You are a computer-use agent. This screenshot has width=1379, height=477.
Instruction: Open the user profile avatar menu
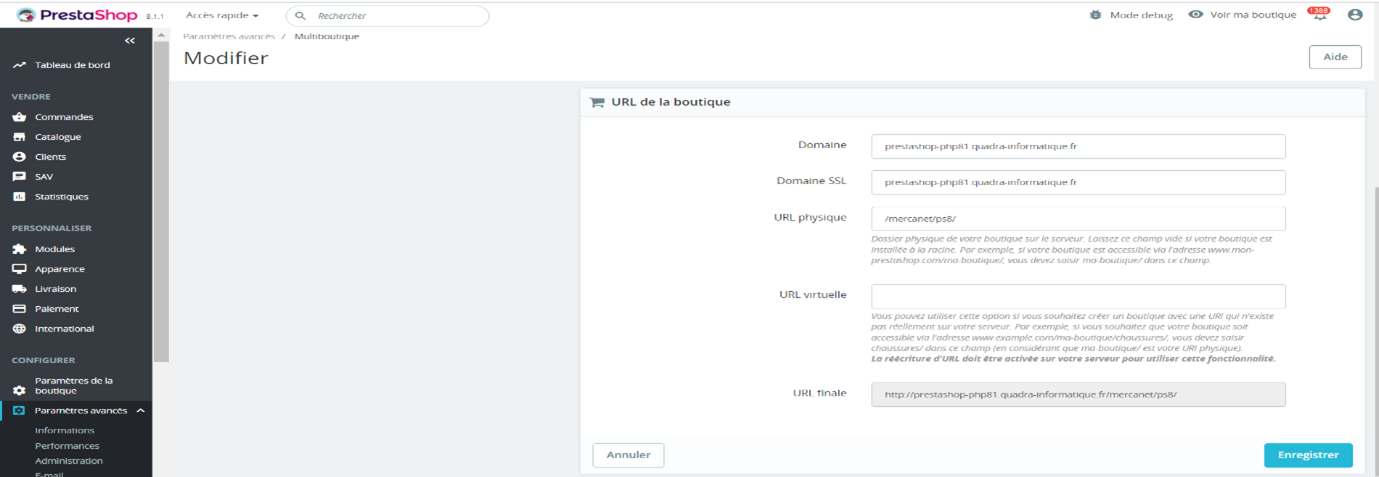coord(1355,15)
